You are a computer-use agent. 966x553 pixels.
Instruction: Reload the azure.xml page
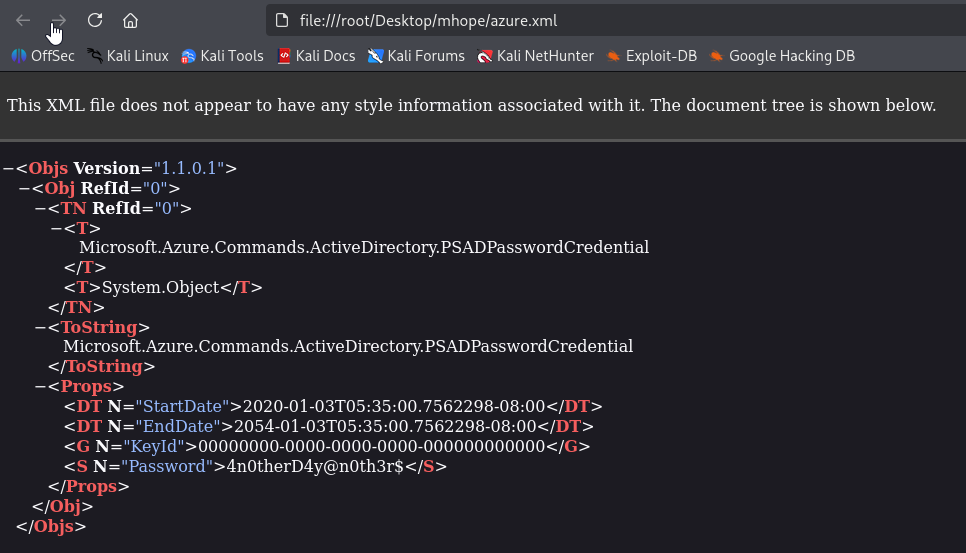[95, 20]
